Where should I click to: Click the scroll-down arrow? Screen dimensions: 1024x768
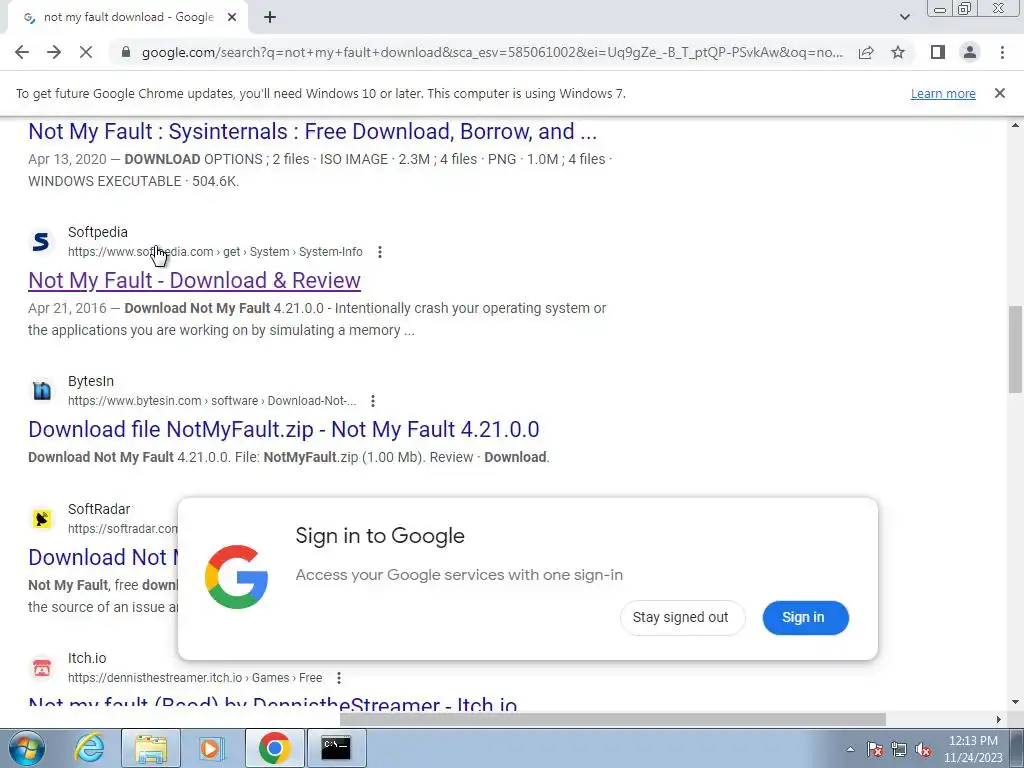(x=1015, y=703)
